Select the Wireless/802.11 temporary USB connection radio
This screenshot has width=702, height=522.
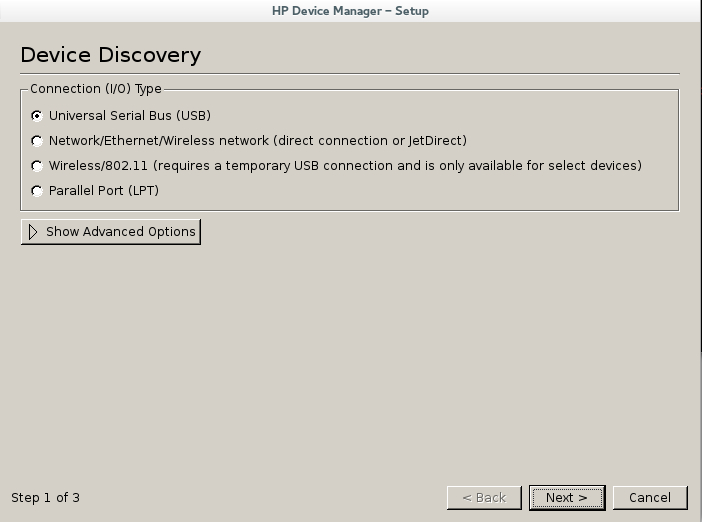tap(336, 166)
